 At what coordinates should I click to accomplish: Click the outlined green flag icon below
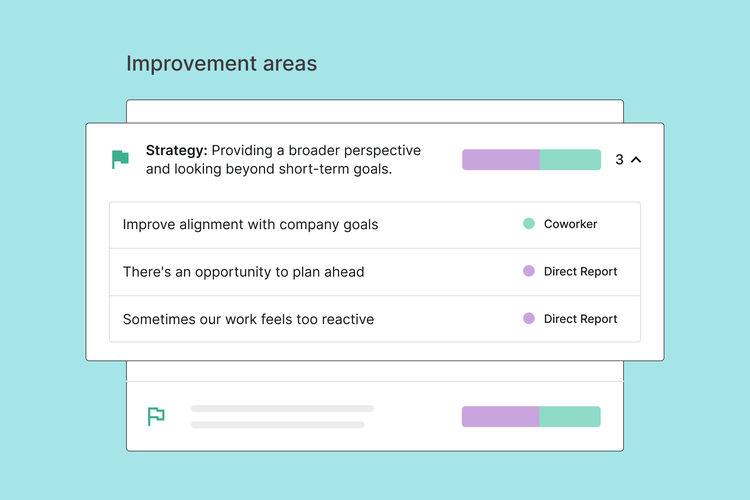point(156,416)
